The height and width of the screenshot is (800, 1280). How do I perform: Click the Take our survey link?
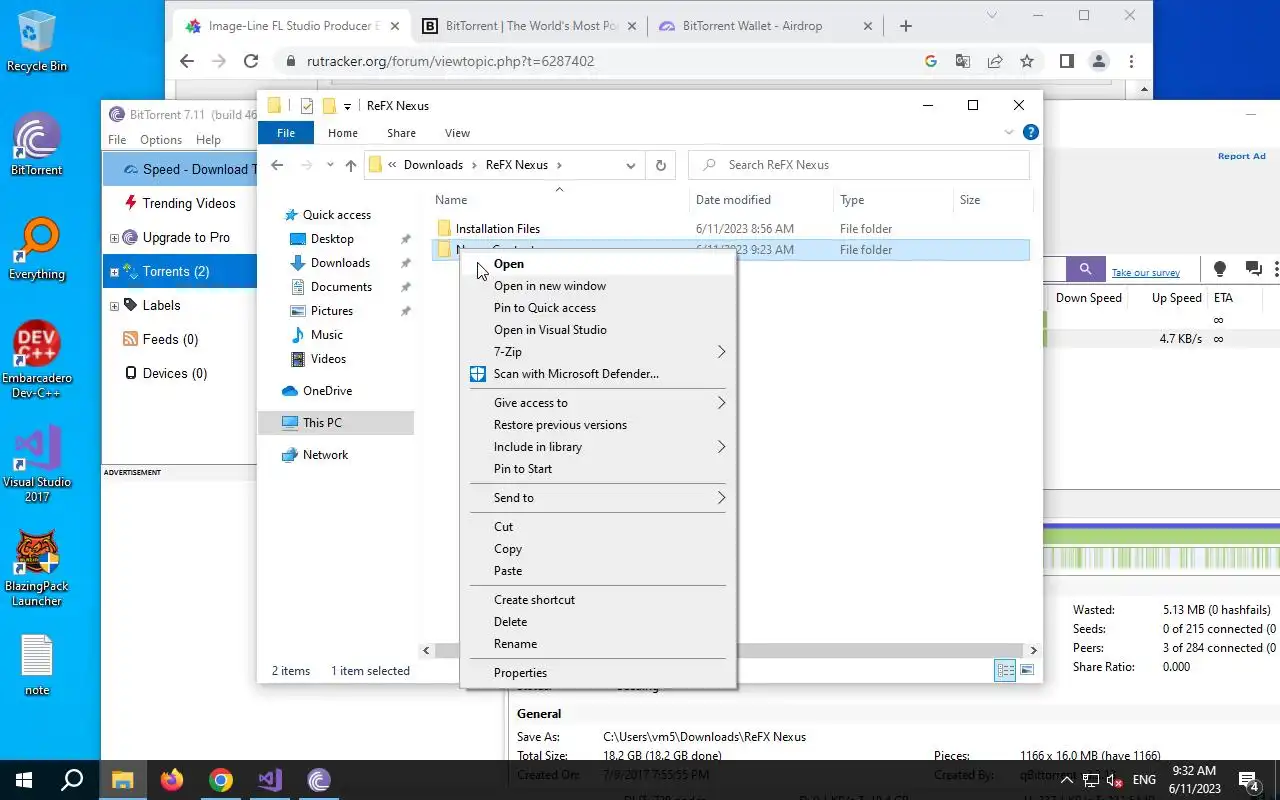pyautogui.click(x=1146, y=273)
